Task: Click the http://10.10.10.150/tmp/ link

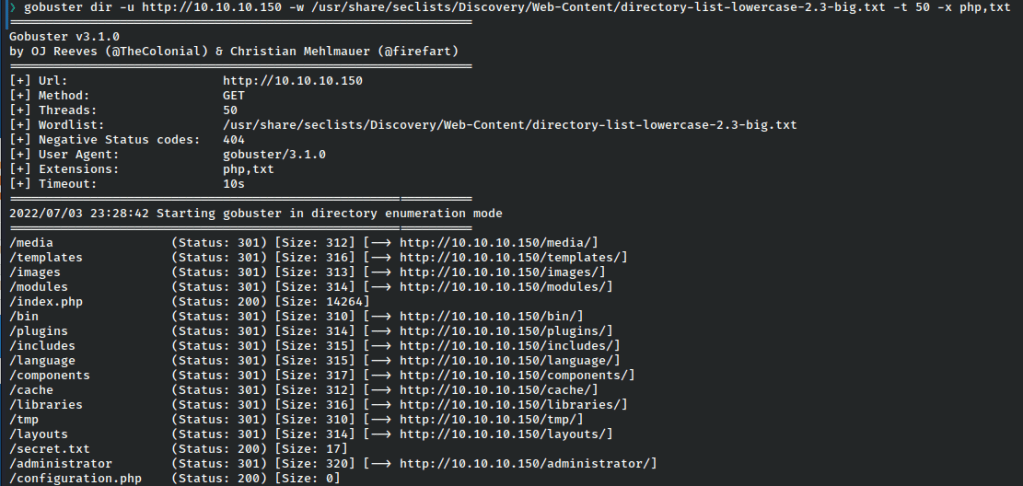Action: [492, 420]
